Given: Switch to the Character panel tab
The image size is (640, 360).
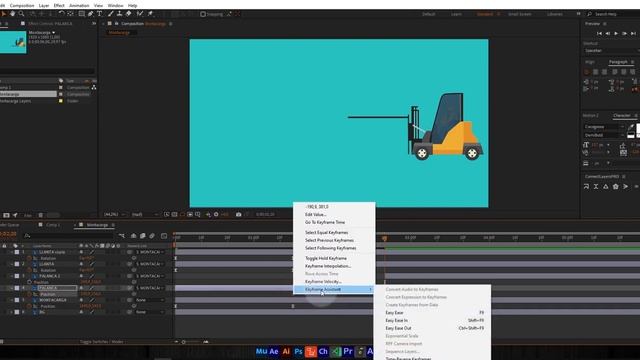Looking at the screenshot, I should [x=622, y=116].
